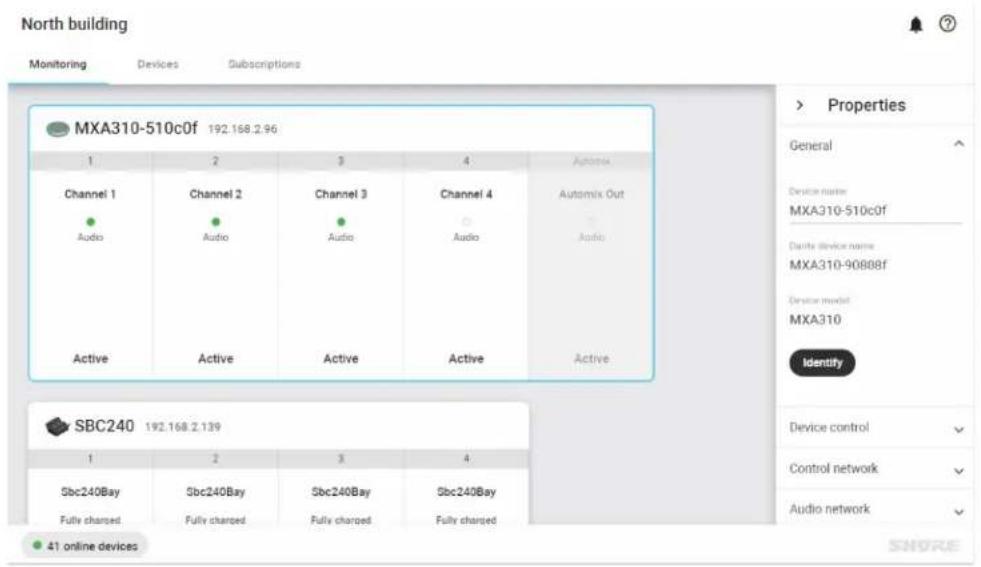Screen dimensions: 981x567
Task: Select Sbc240Bay in bay 2 column
Action: click(x=216, y=492)
